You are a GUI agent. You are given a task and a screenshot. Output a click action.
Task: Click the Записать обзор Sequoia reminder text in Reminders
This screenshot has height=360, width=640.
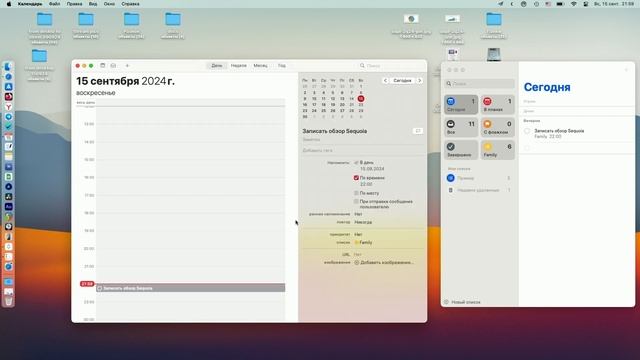click(x=559, y=131)
